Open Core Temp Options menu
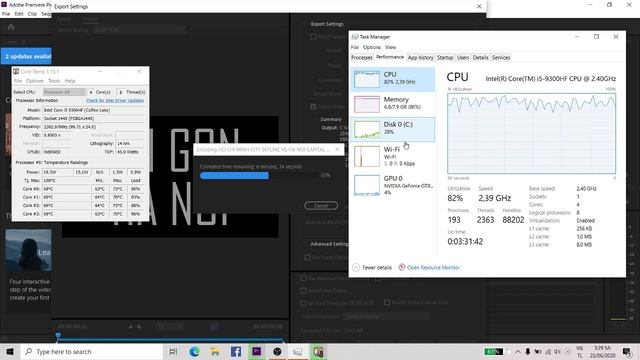The image size is (640, 360). pyautogui.click(x=35, y=81)
